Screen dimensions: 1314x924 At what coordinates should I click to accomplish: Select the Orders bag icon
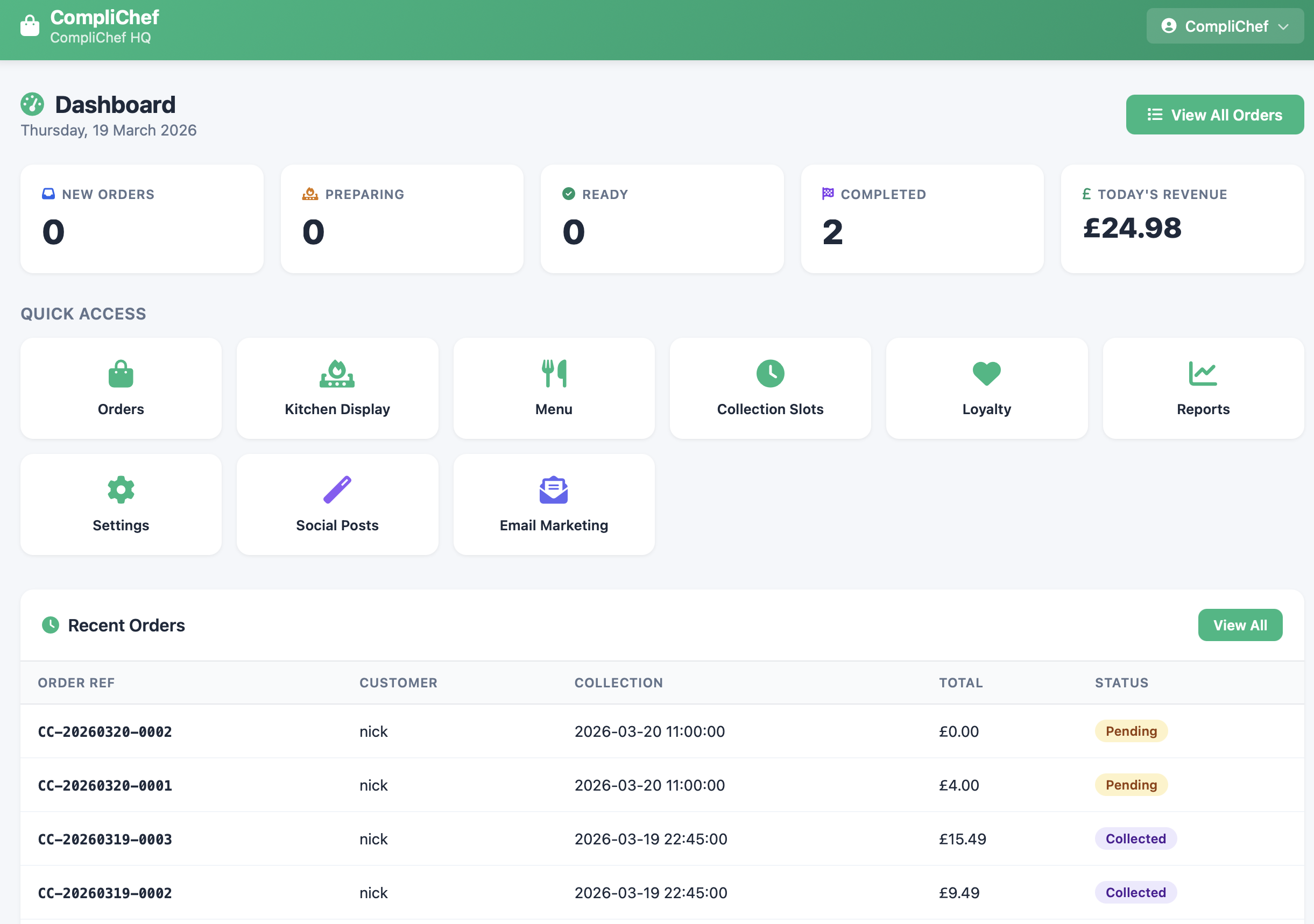pyautogui.click(x=121, y=374)
